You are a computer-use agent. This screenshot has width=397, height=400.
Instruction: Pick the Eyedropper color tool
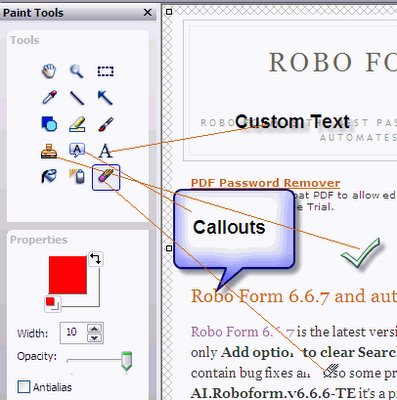(49, 97)
